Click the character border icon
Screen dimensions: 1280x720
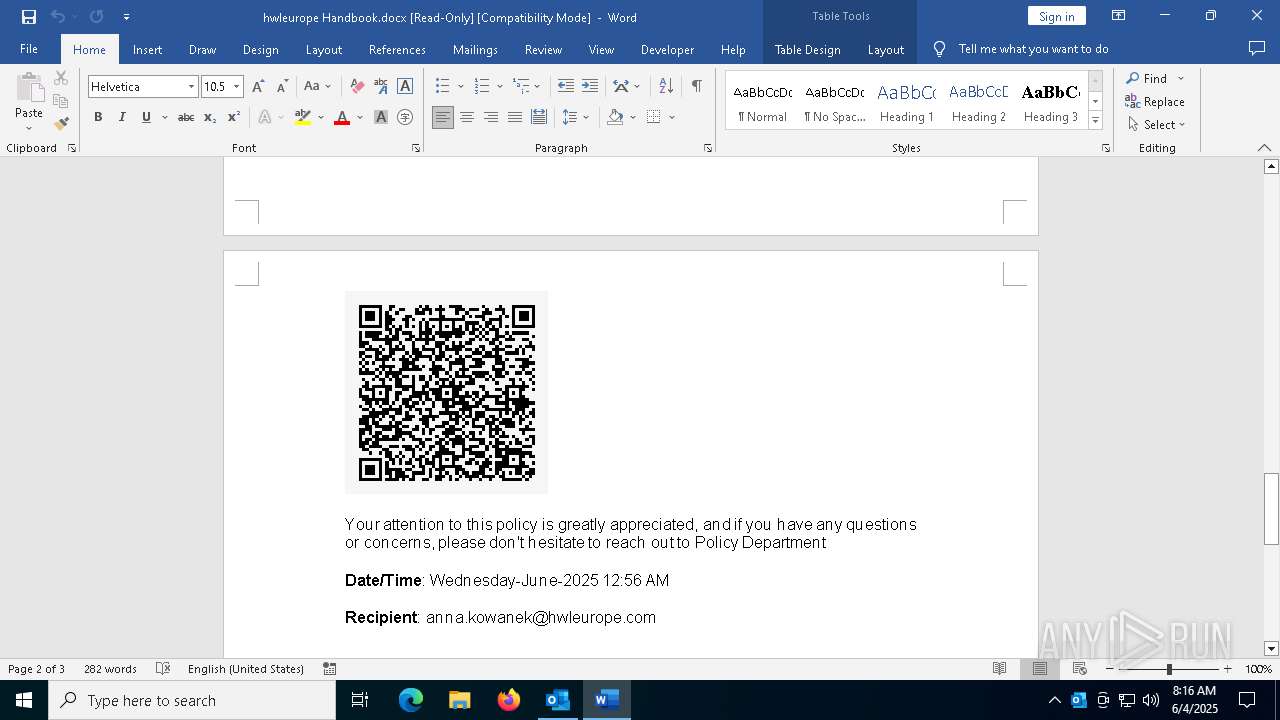[405, 87]
